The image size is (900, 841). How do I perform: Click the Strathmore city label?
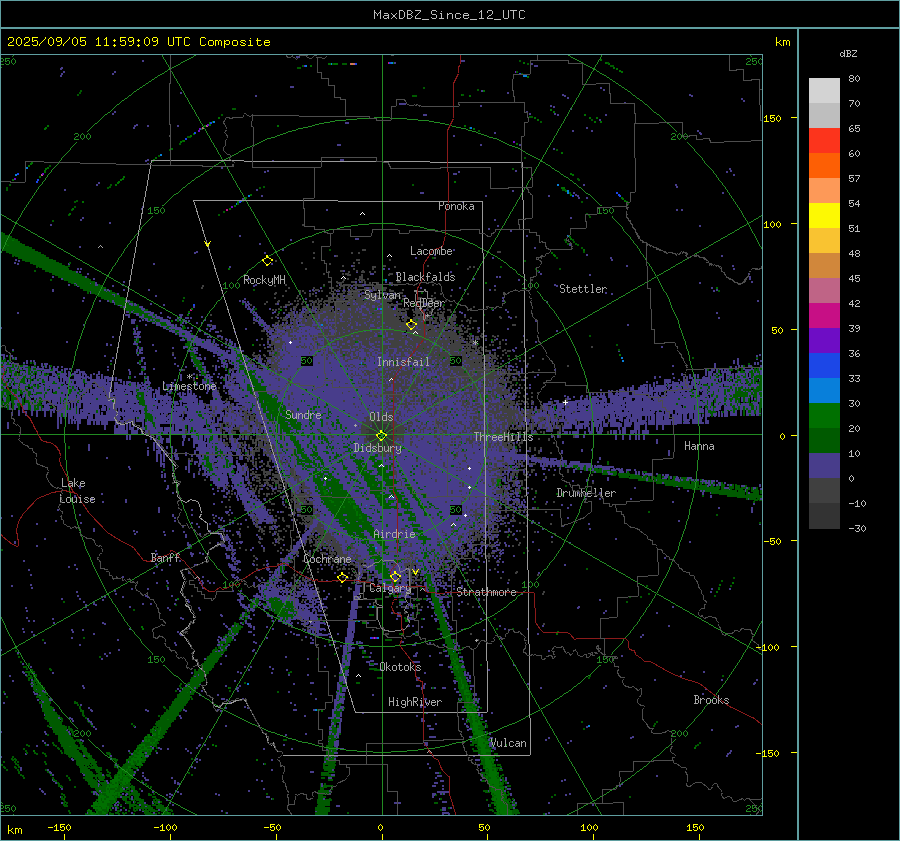click(x=486, y=592)
